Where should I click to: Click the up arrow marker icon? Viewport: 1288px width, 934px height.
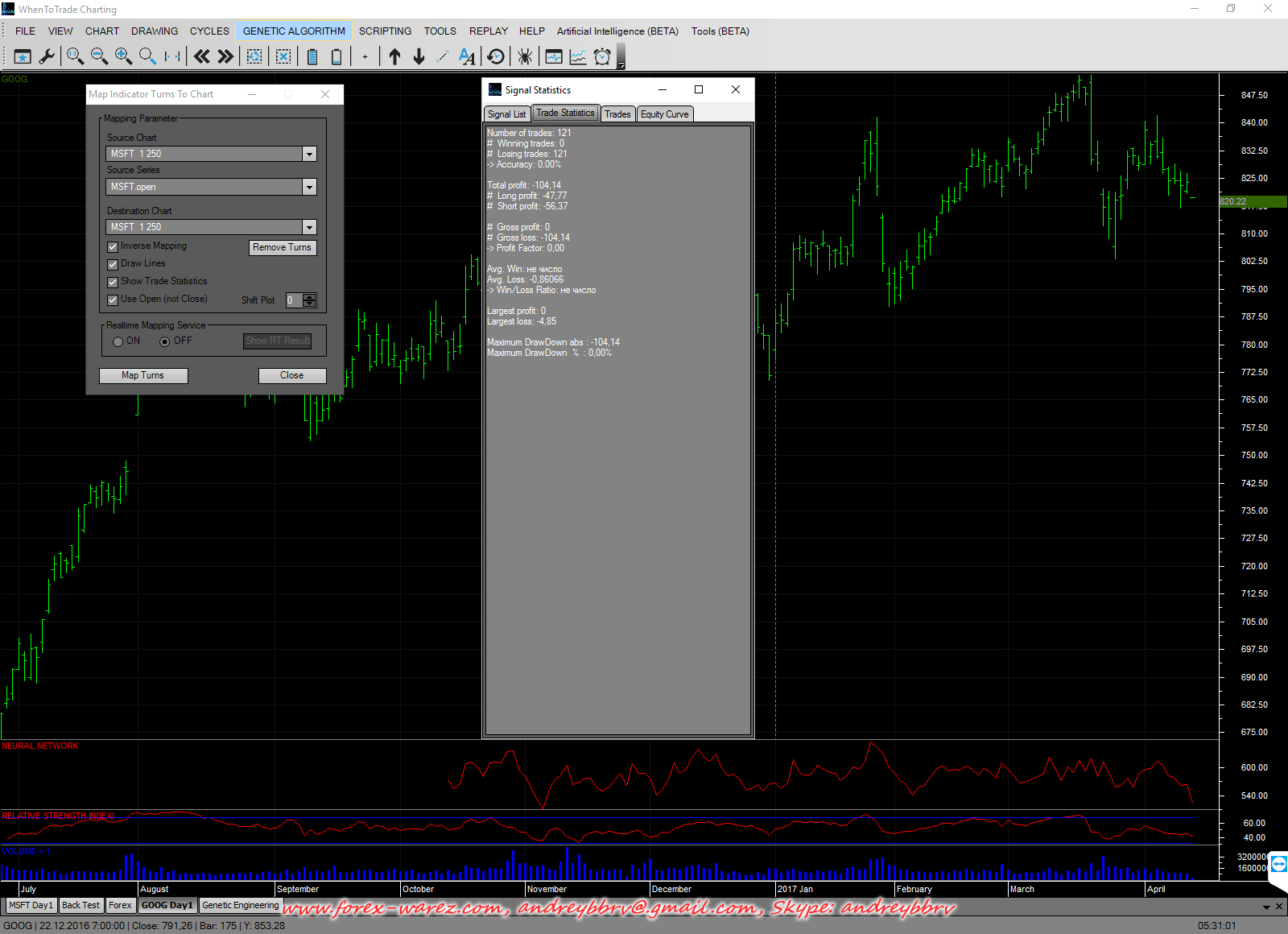click(x=394, y=56)
